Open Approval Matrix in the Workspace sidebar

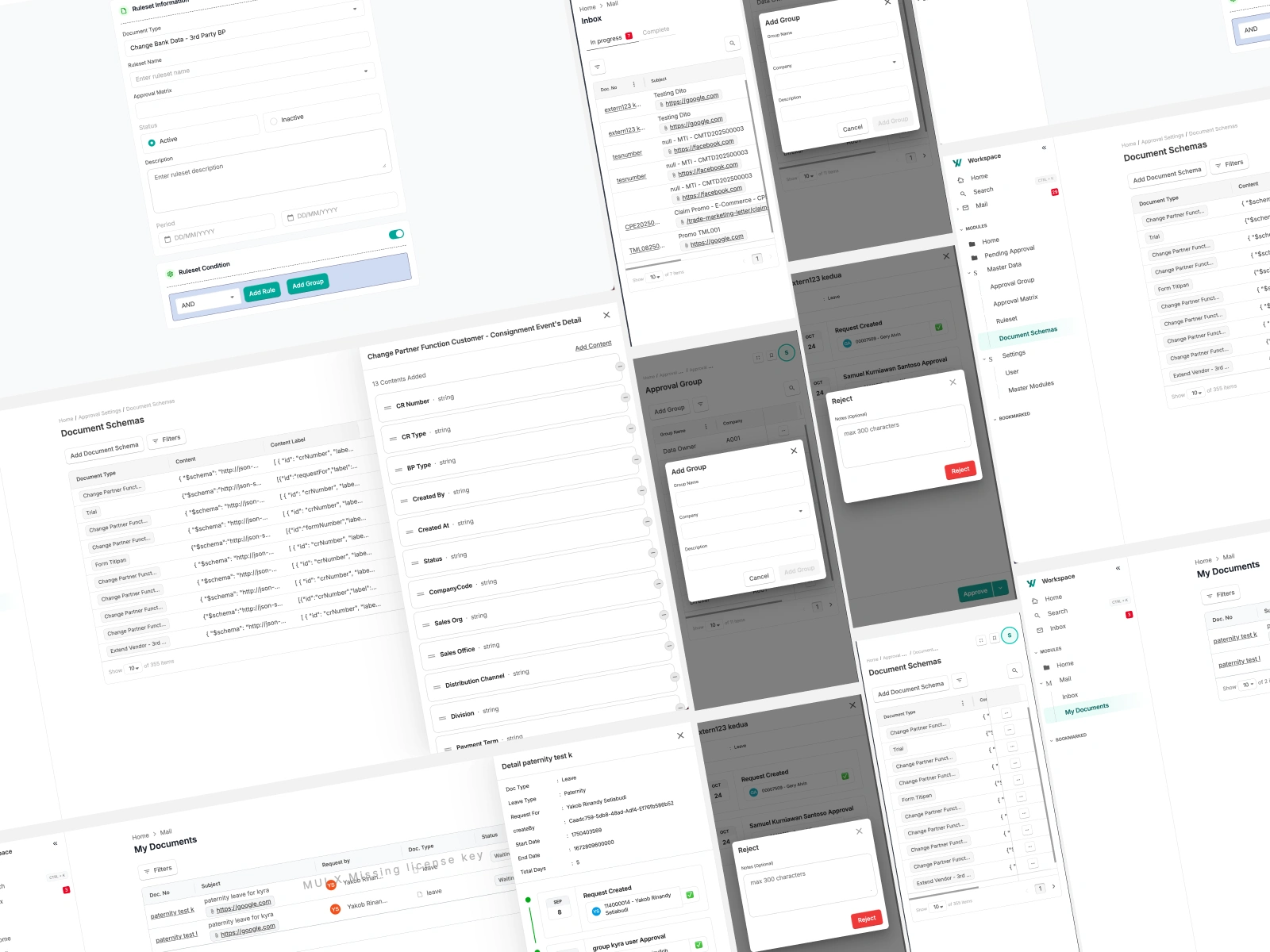point(1015,301)
